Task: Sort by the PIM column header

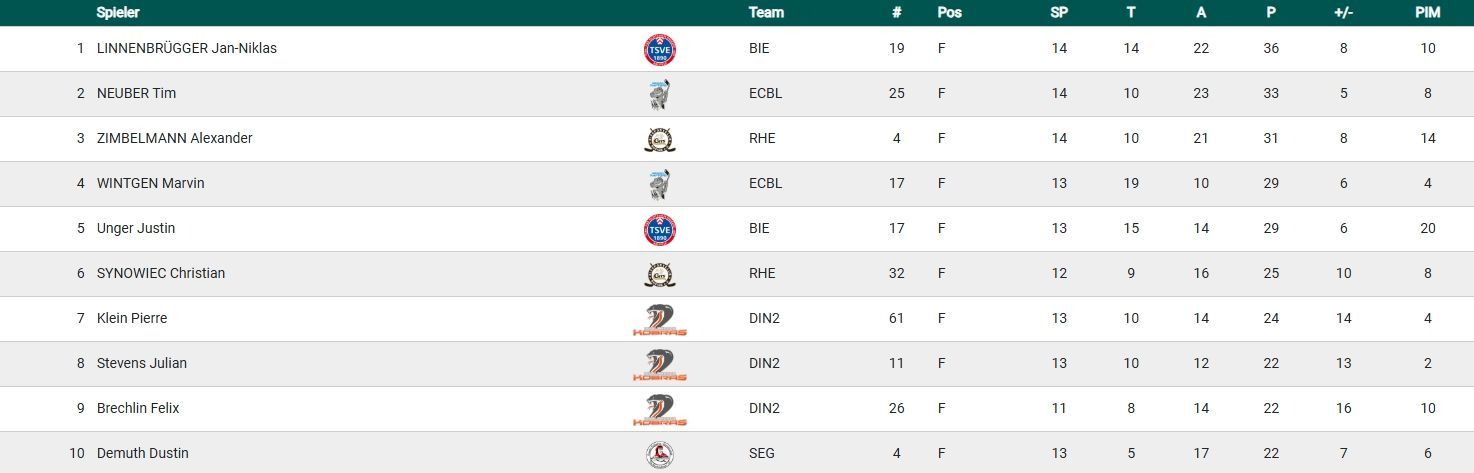Action: coord(1427,13)
